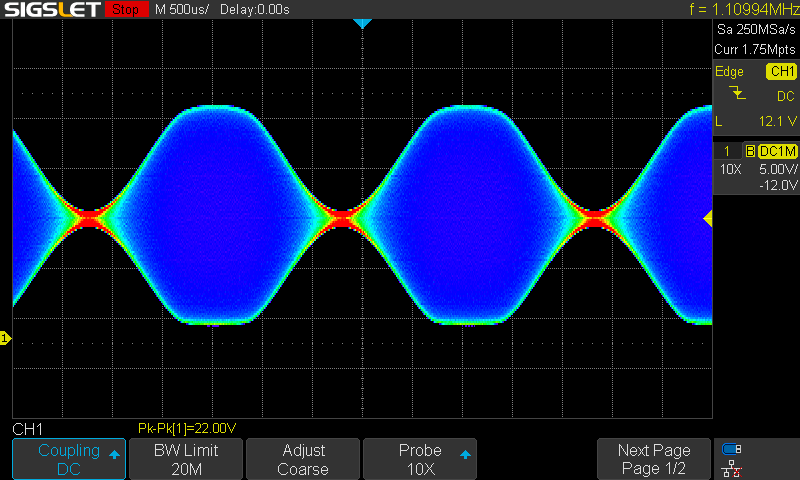800x480 pixels.
Task: Click the Delay:0.00s readout
Action: [x=255, y=9]
